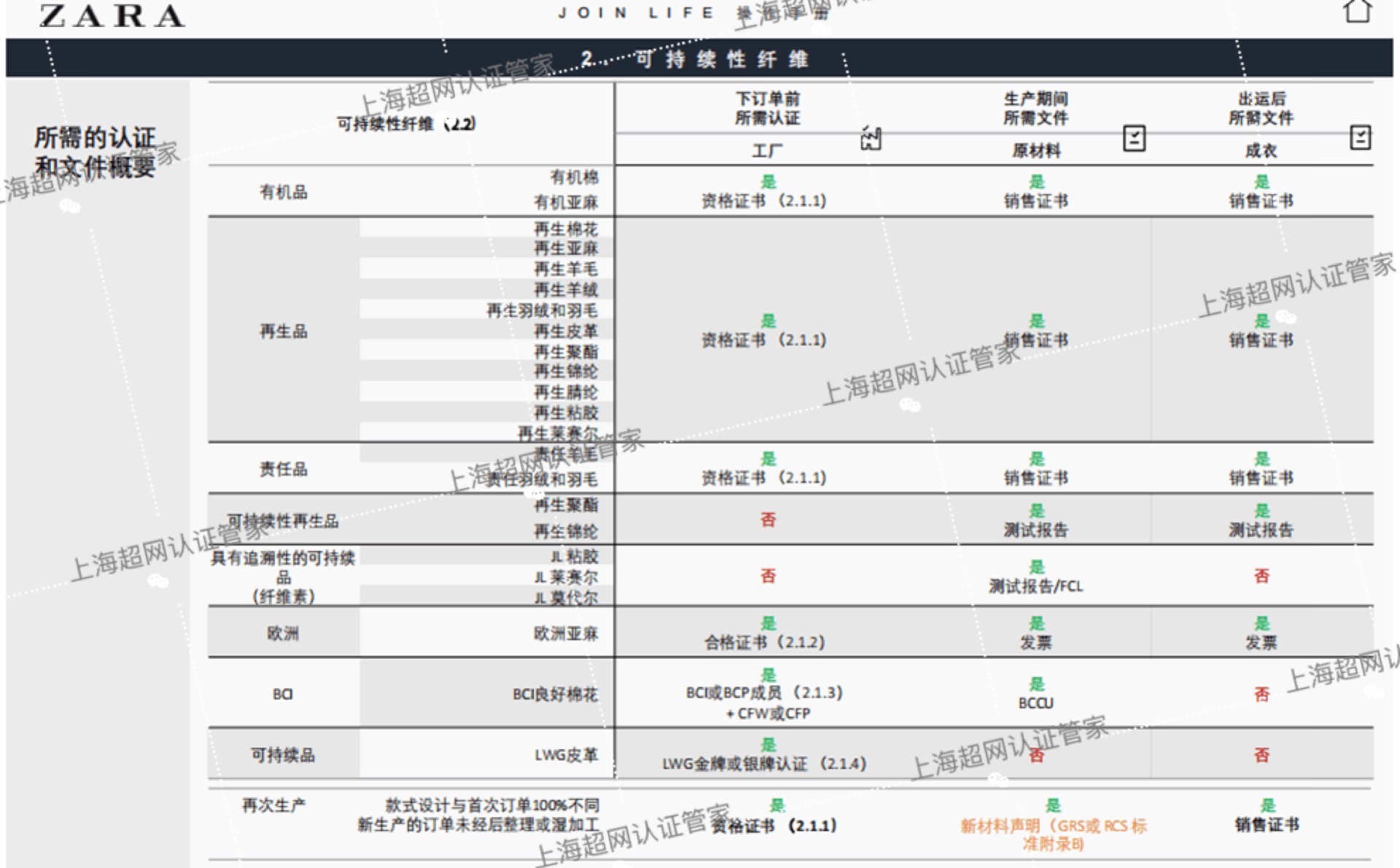Click the 再生莱赛尔 fiber entry
1400x868 pixels.
tap(558, 434)
